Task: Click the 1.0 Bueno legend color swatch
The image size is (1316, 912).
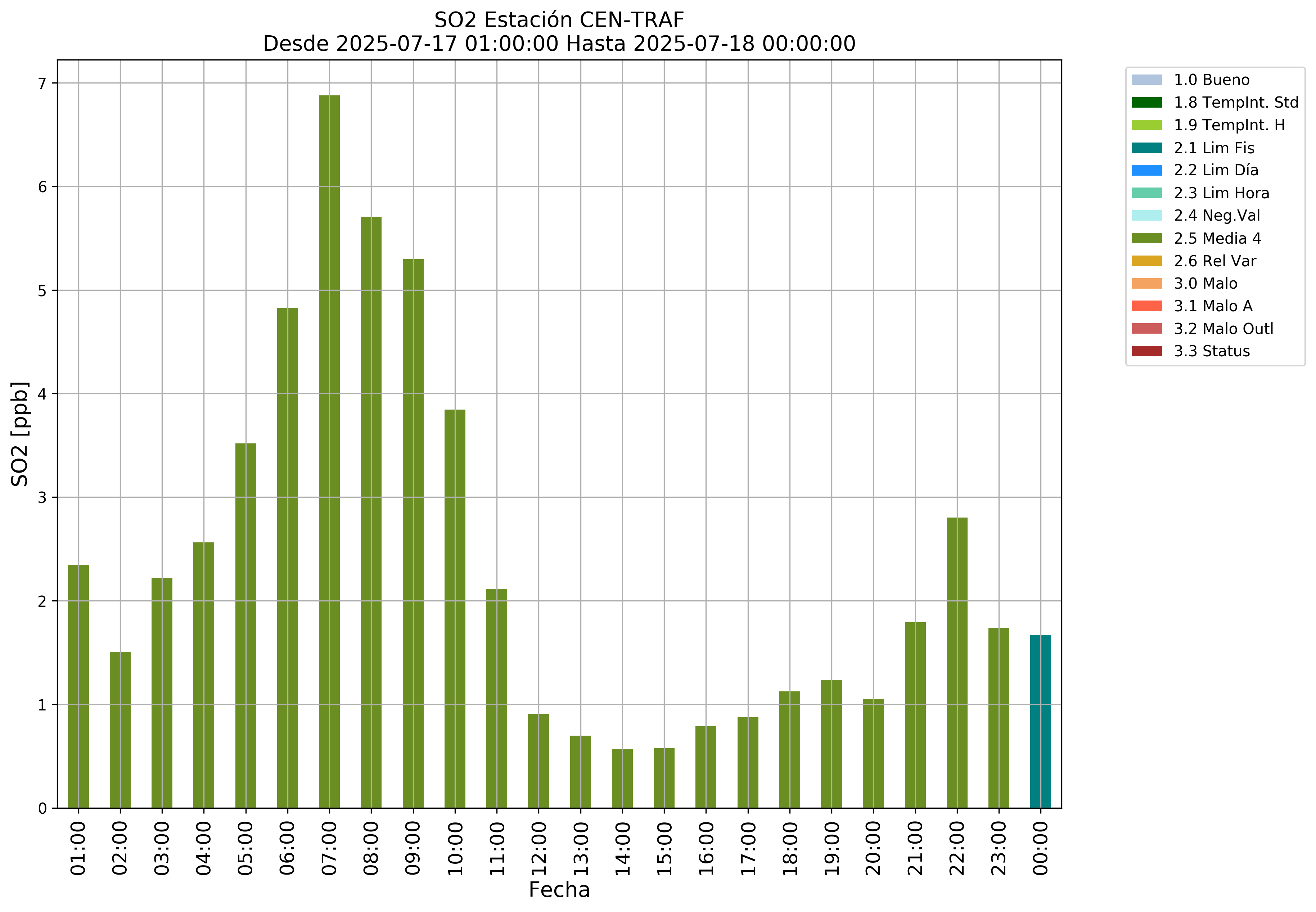Action: coord(1146,80)
